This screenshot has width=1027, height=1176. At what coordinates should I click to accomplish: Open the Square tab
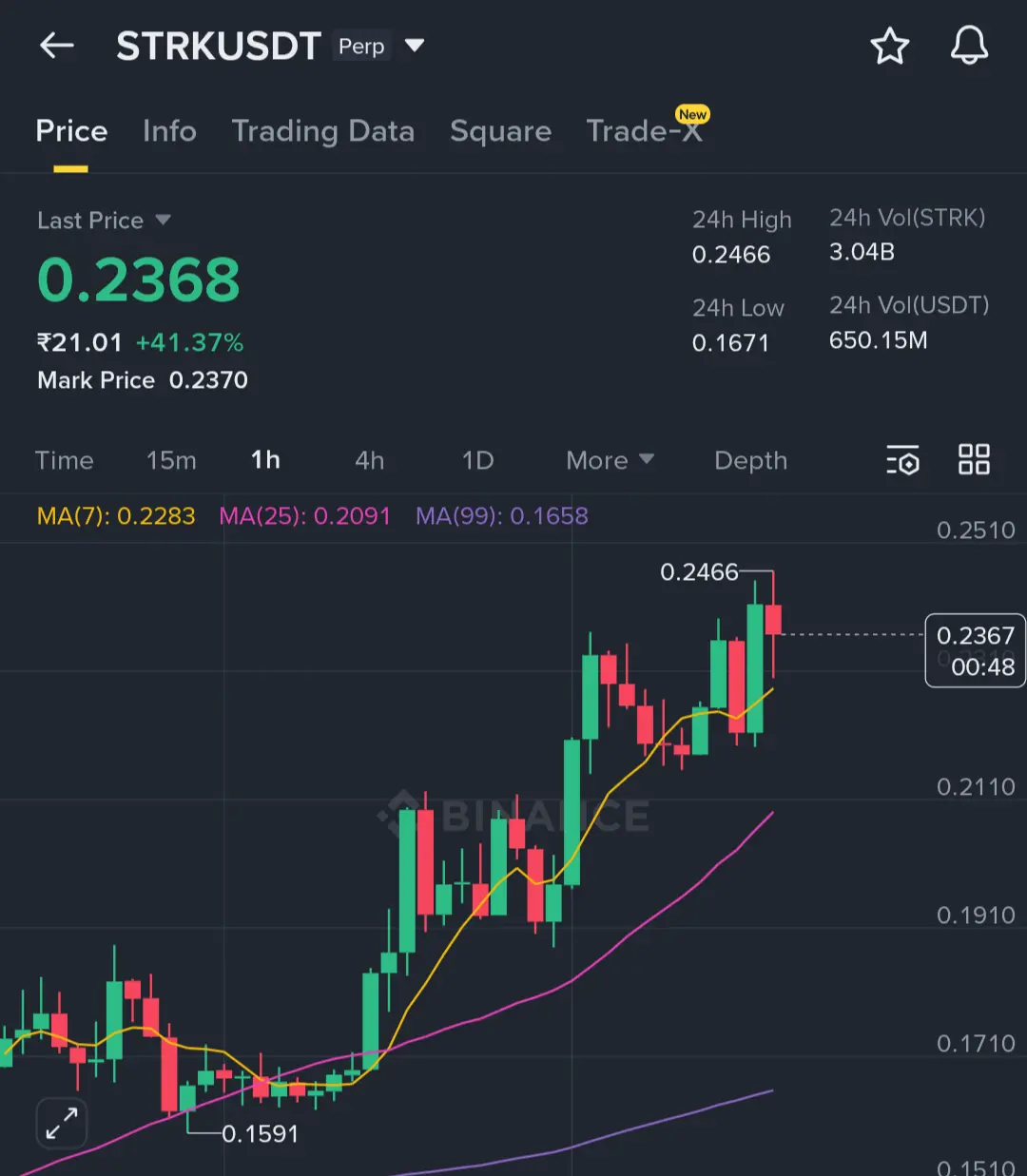pyautogui.click(x=500, y=131)
